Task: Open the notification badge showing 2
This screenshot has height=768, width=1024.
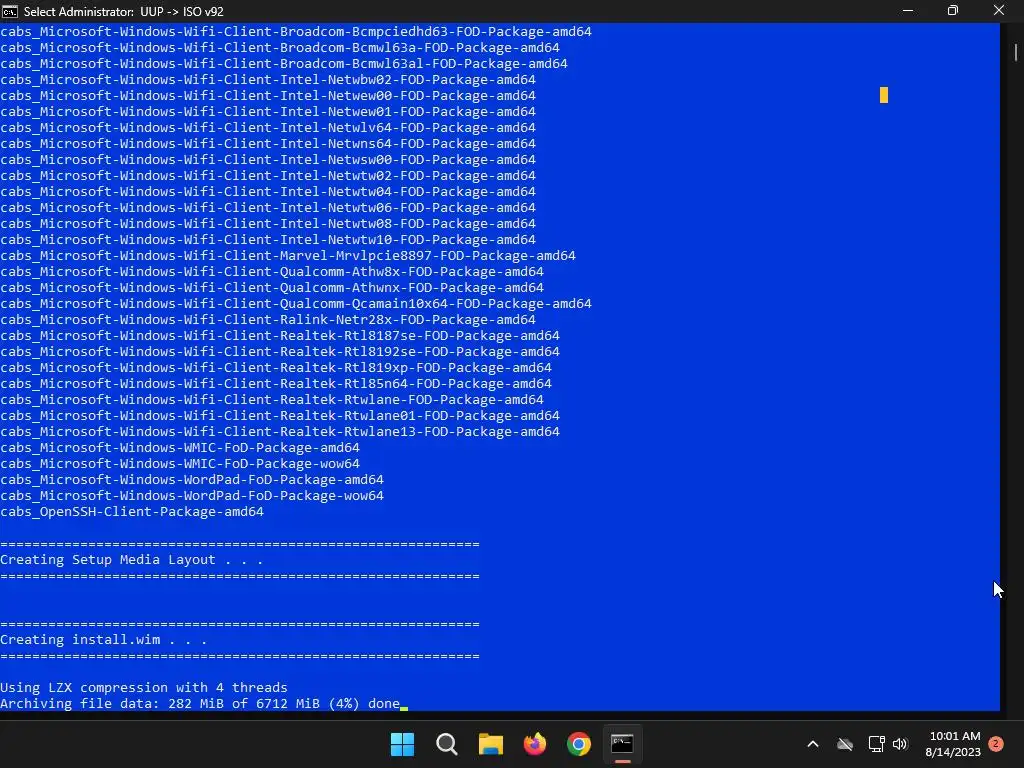Action: 996,744
